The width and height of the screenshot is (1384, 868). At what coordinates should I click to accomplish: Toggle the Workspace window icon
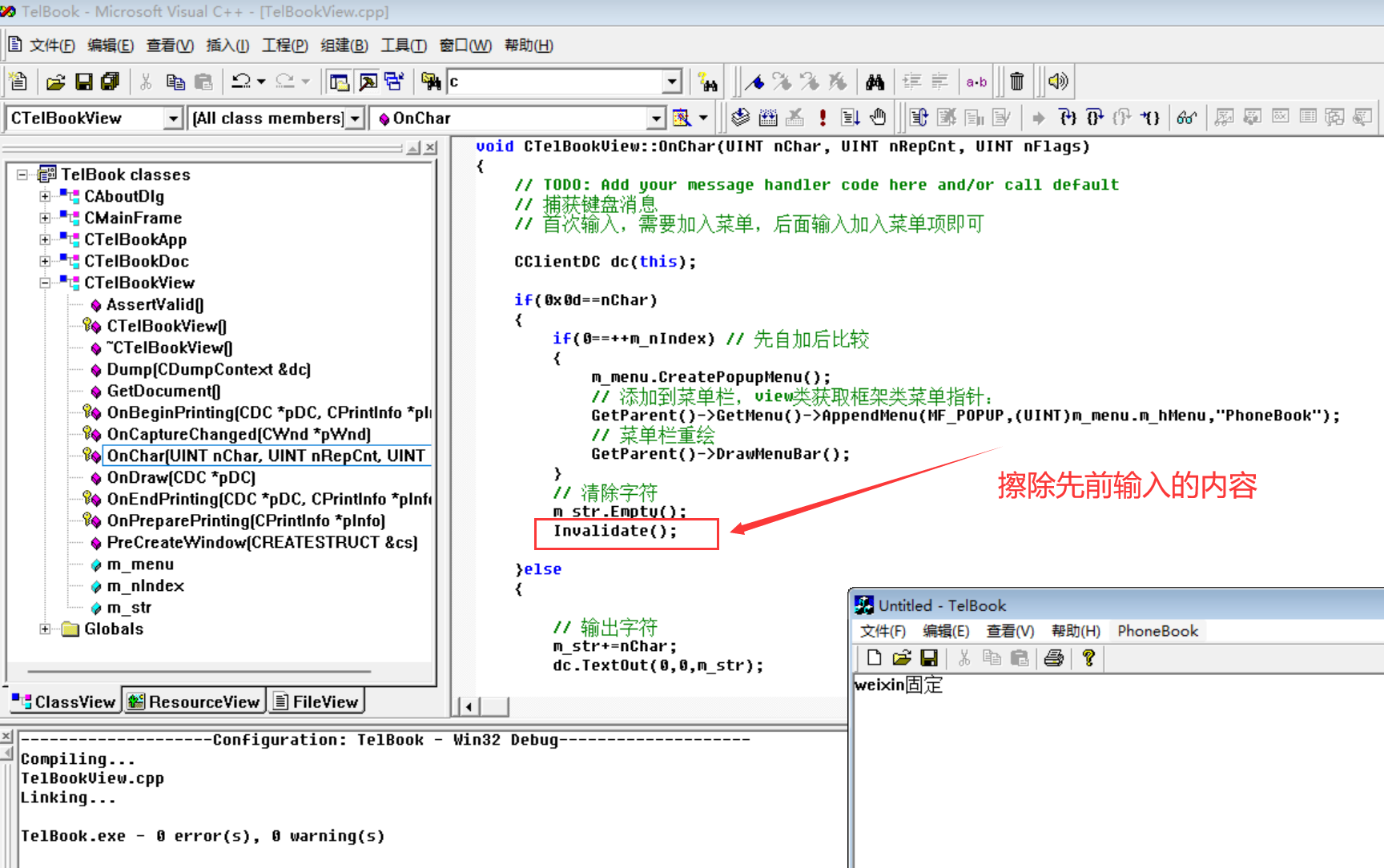click(x=340, y=81)
